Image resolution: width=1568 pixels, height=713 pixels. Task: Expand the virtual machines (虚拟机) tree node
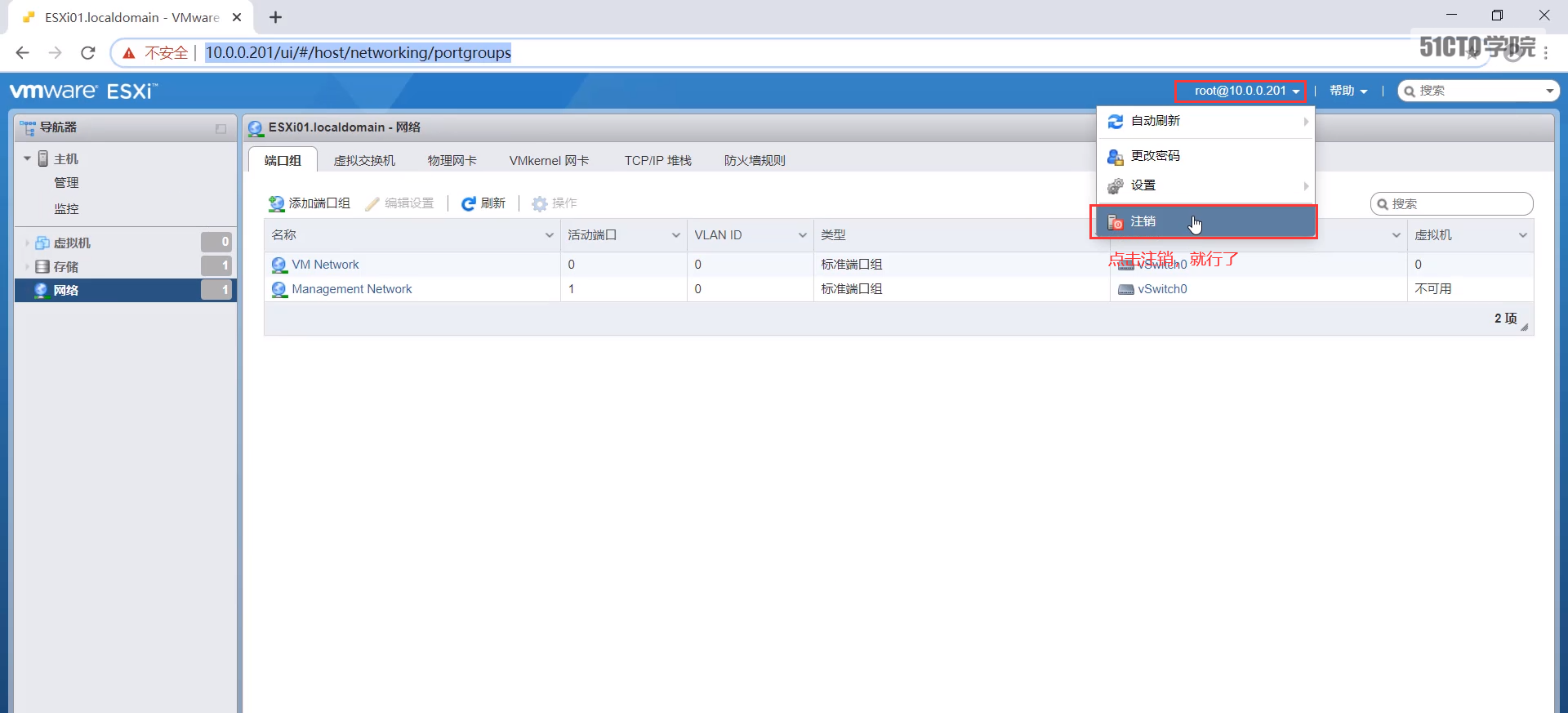click(x=27, y=243)
